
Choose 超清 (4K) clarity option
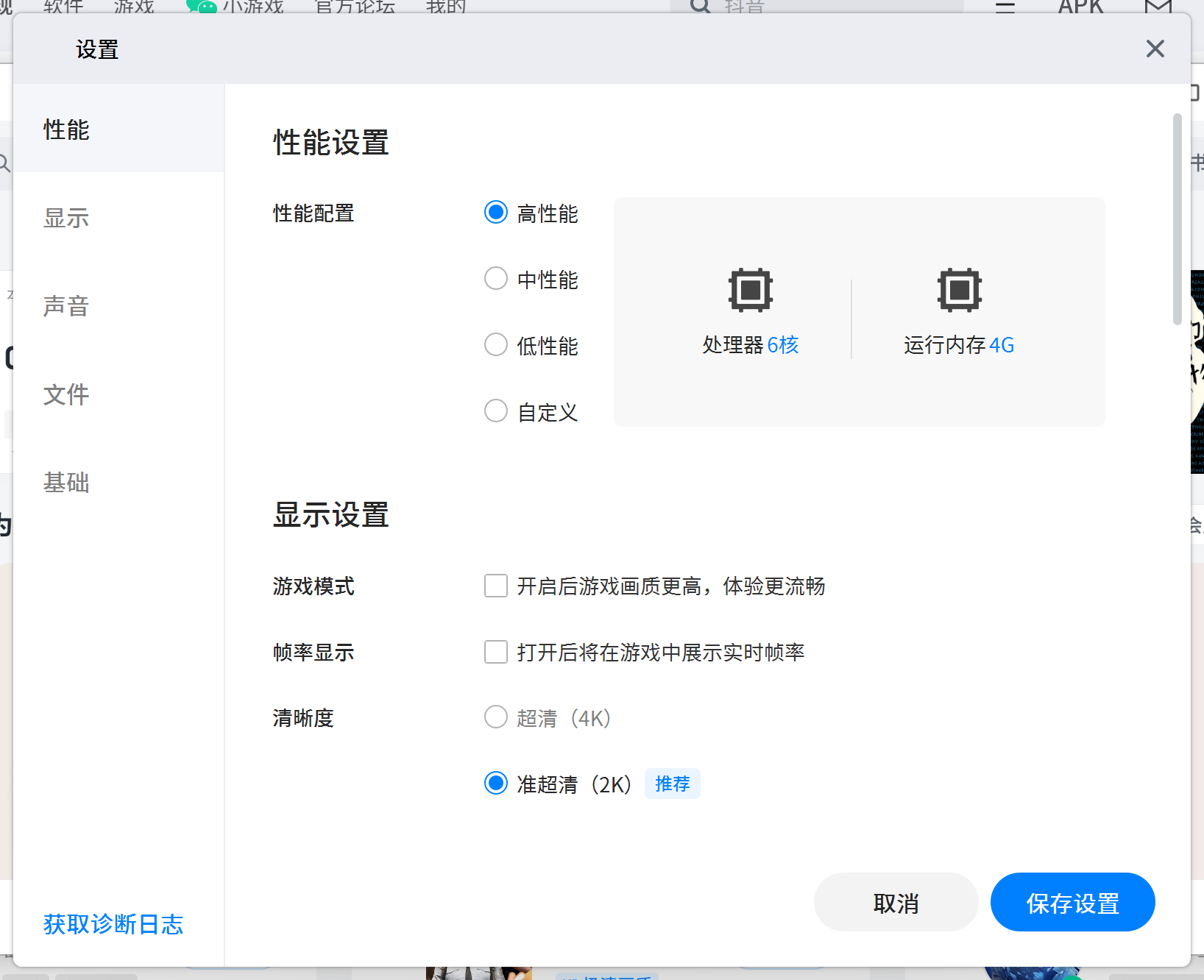pyautogui.click(x=496, y=717)
